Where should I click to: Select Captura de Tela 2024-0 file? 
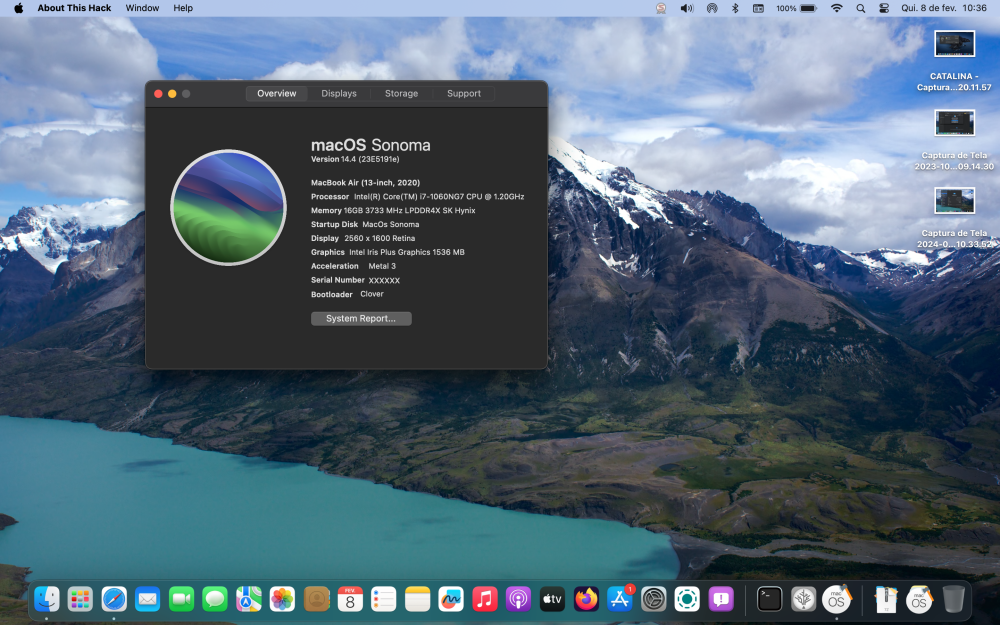[954, 217]
